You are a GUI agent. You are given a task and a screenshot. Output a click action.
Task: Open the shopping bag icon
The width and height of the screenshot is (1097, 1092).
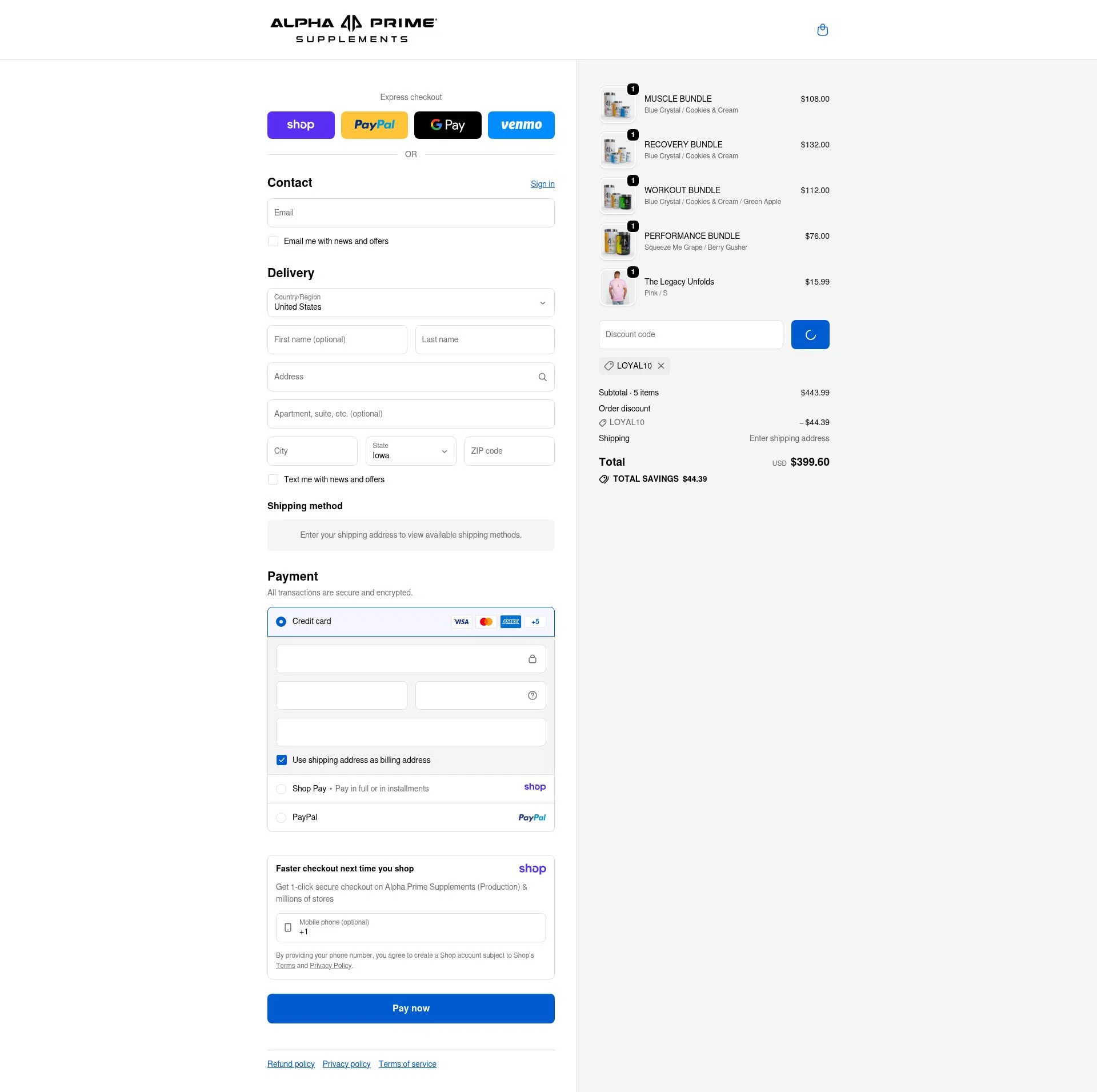[x=823, y=30]
